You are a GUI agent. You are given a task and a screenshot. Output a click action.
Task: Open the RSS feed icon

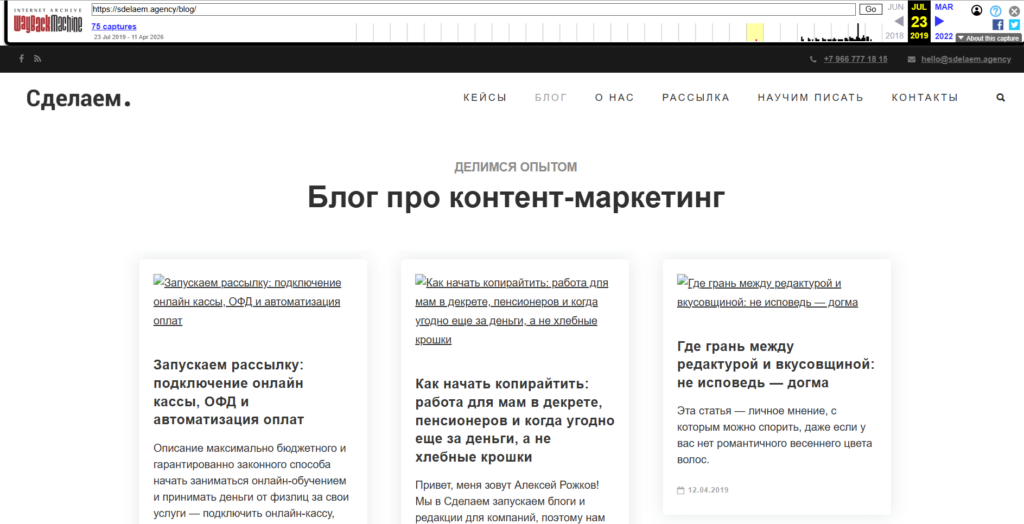(x=38, y=59)
